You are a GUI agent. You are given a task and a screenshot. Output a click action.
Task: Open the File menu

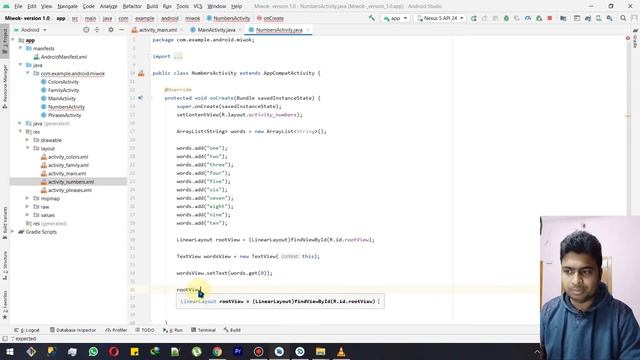point(18,6)
